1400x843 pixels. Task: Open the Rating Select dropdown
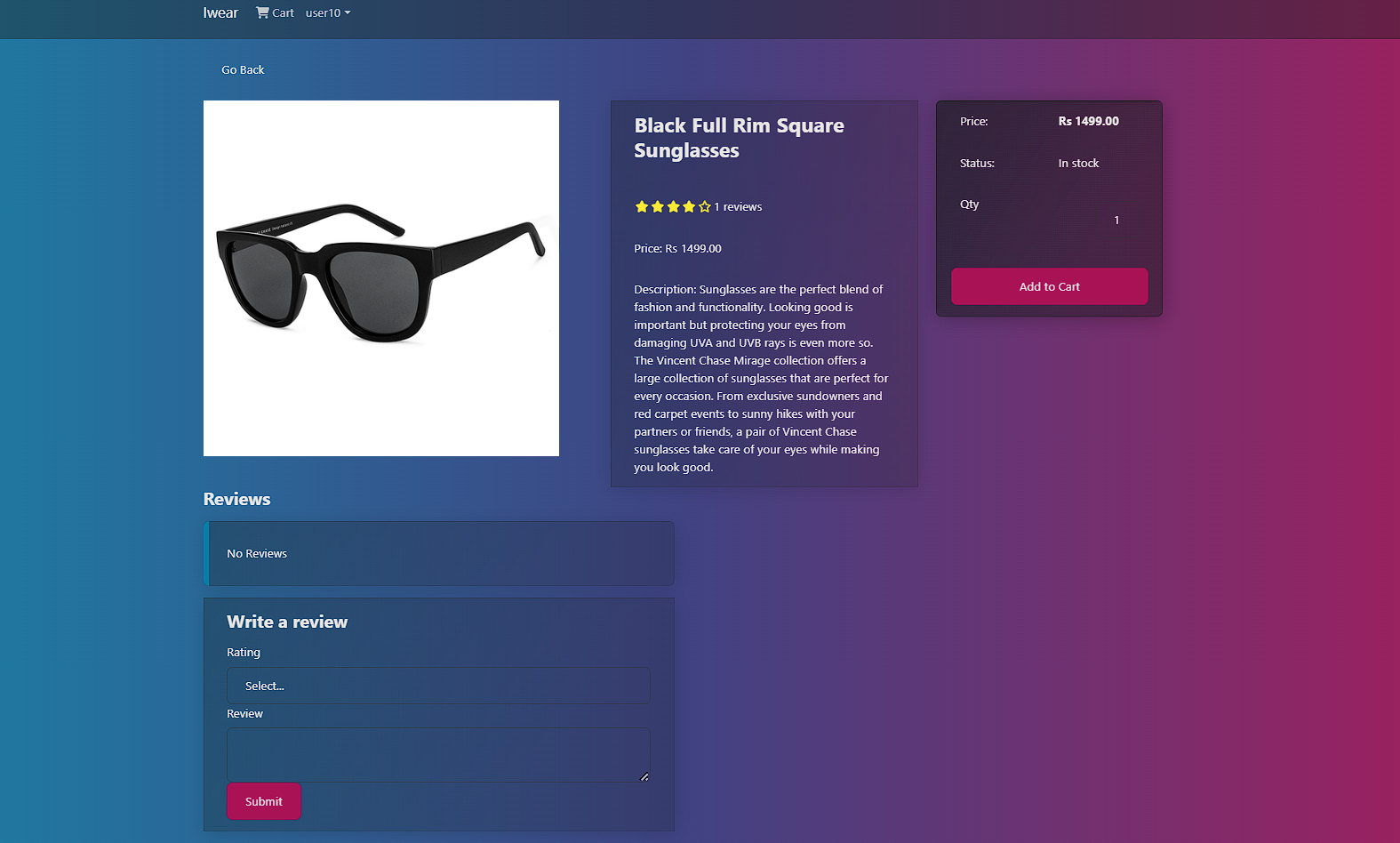click(x=438, y=686)
